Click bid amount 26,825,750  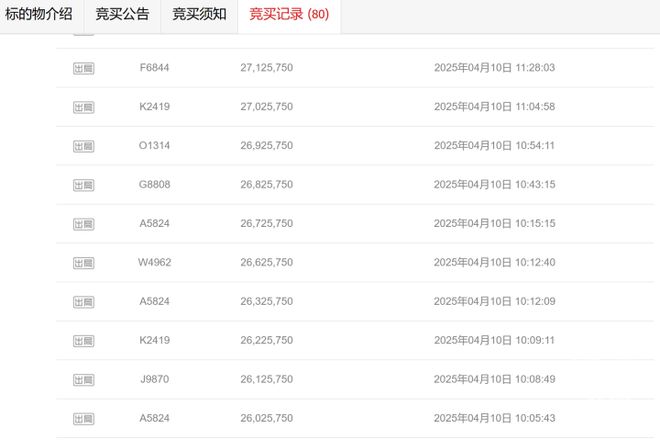pos(267,184)
